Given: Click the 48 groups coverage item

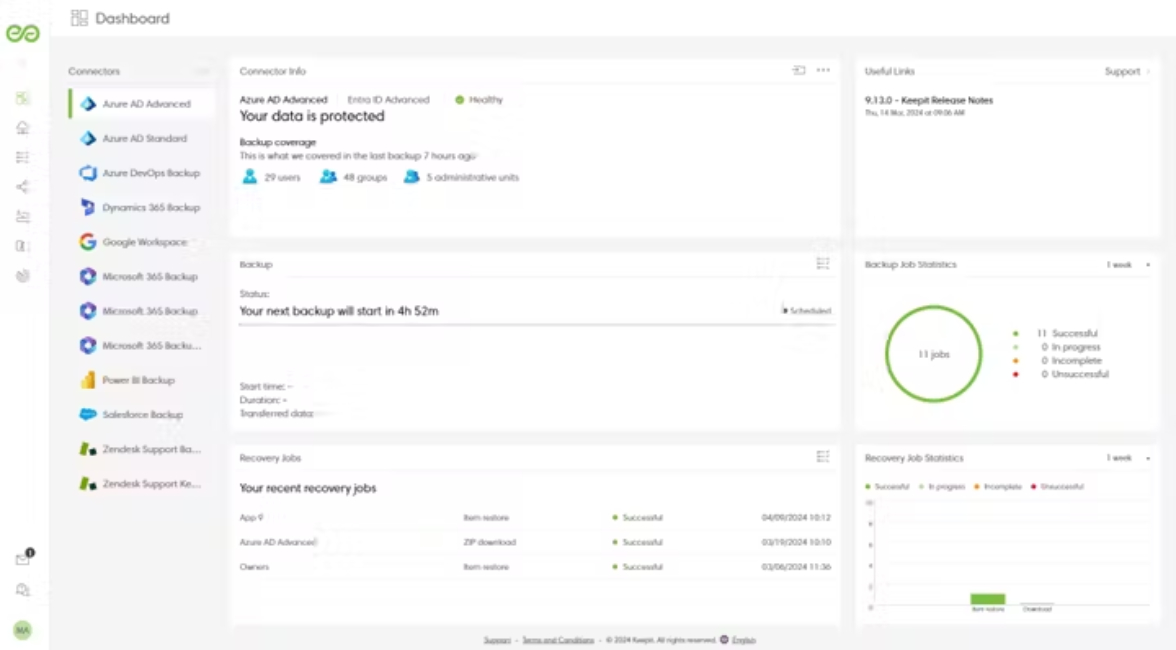Looking at the screenshot, I should 353,177.
